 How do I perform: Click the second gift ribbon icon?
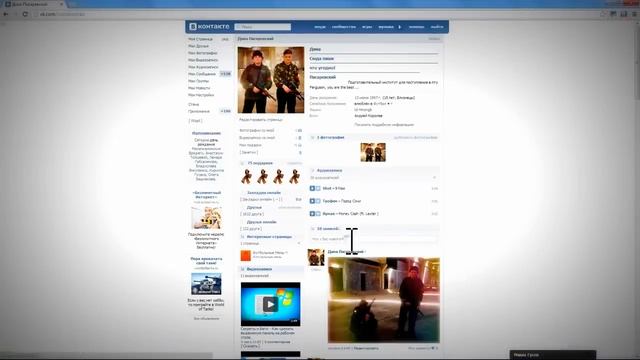(x=262, y=177)
